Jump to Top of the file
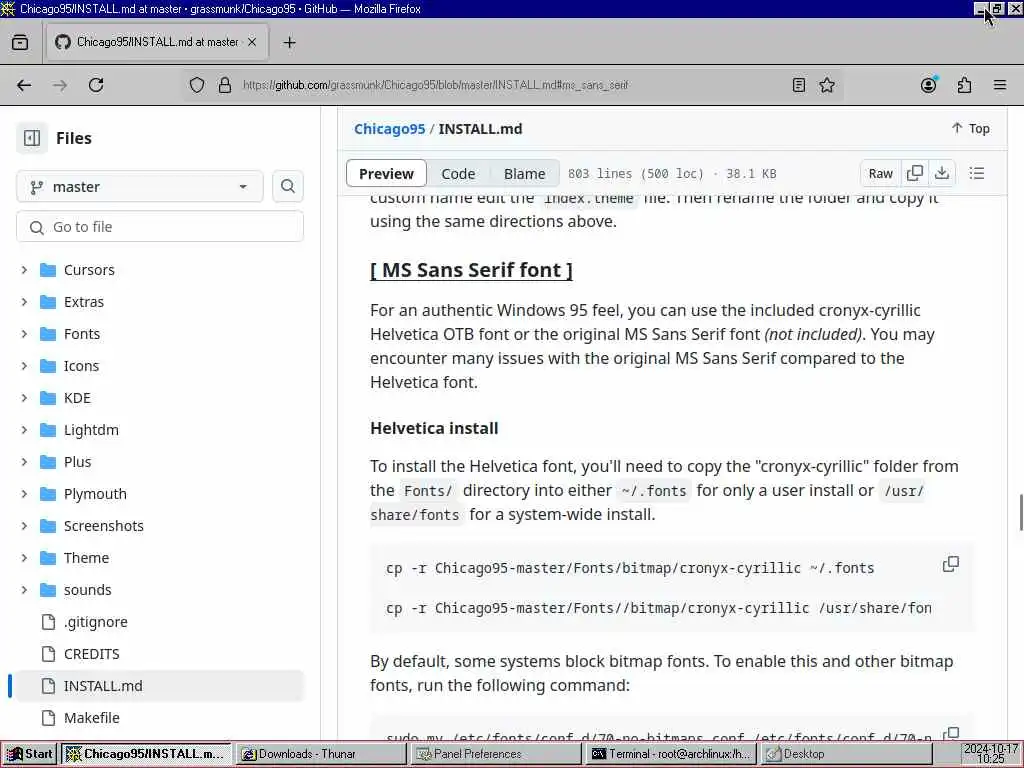 point(970,129)
